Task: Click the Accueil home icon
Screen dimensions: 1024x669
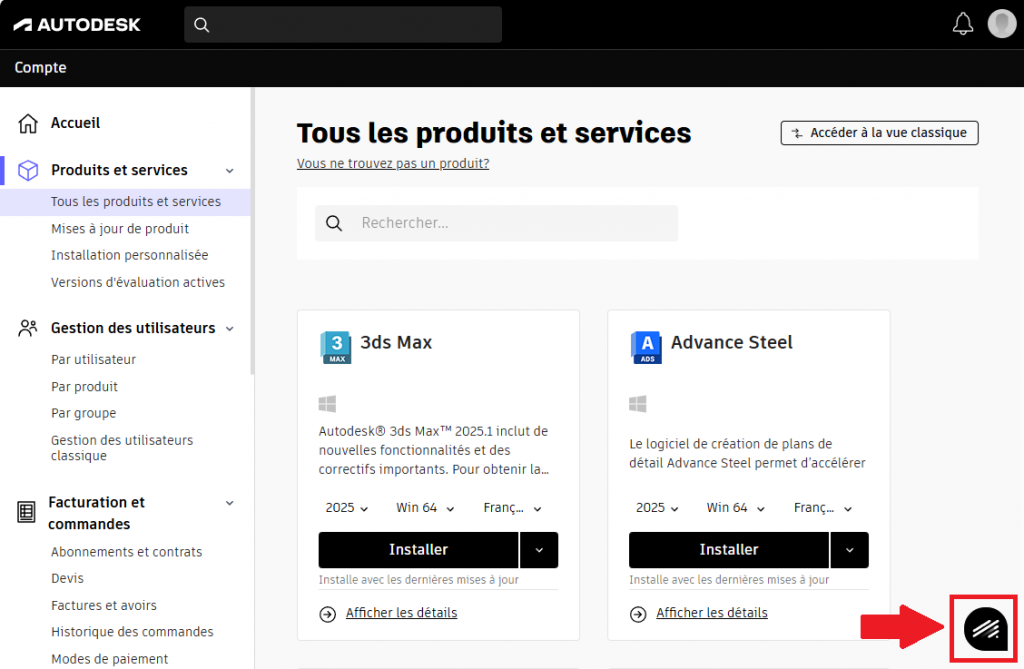Action: pos(28,123)
